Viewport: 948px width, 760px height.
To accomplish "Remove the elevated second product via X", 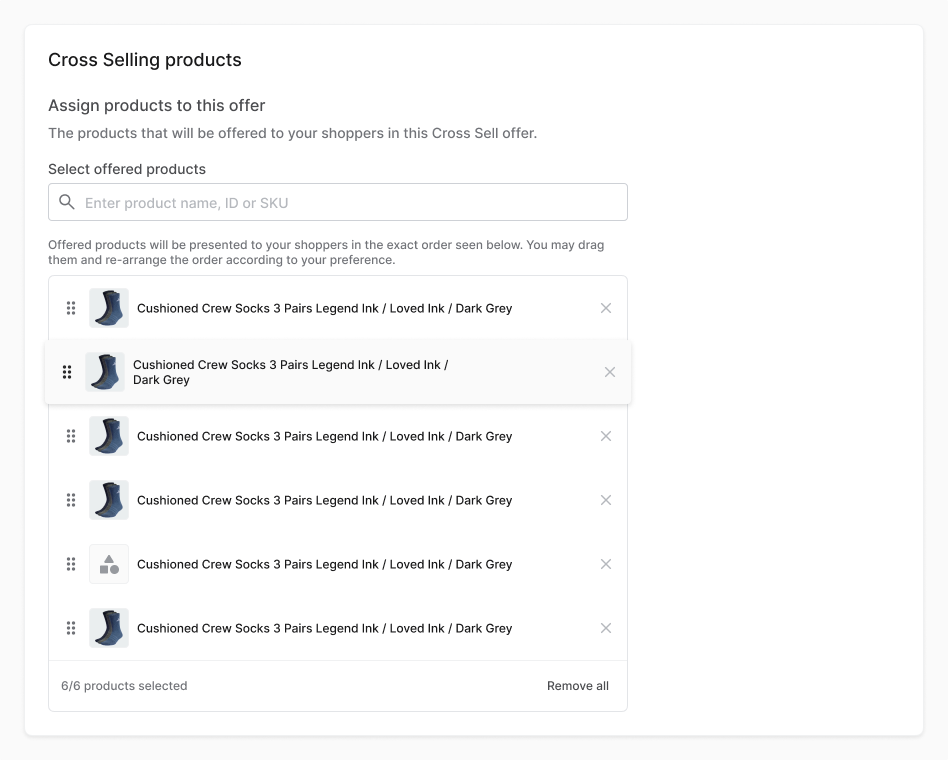I will point(610,372).
